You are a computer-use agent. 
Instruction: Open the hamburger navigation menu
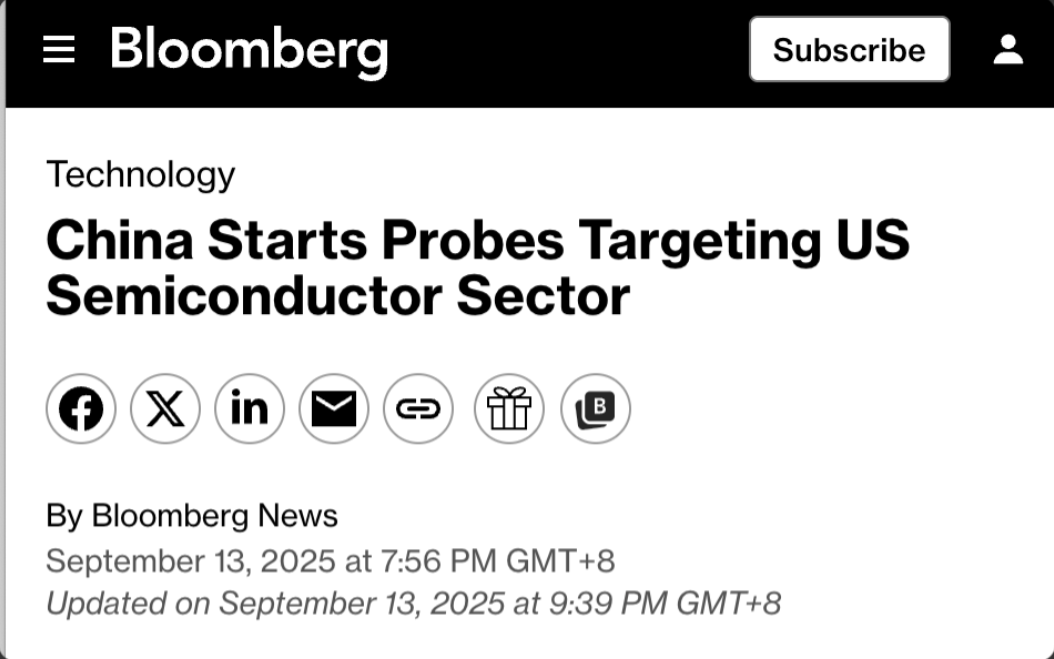tap(58, 50)
